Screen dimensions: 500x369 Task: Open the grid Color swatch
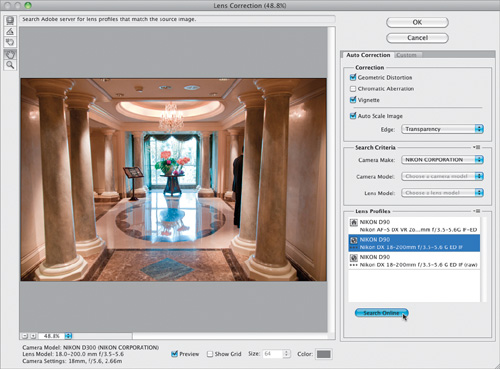point(324,354)
